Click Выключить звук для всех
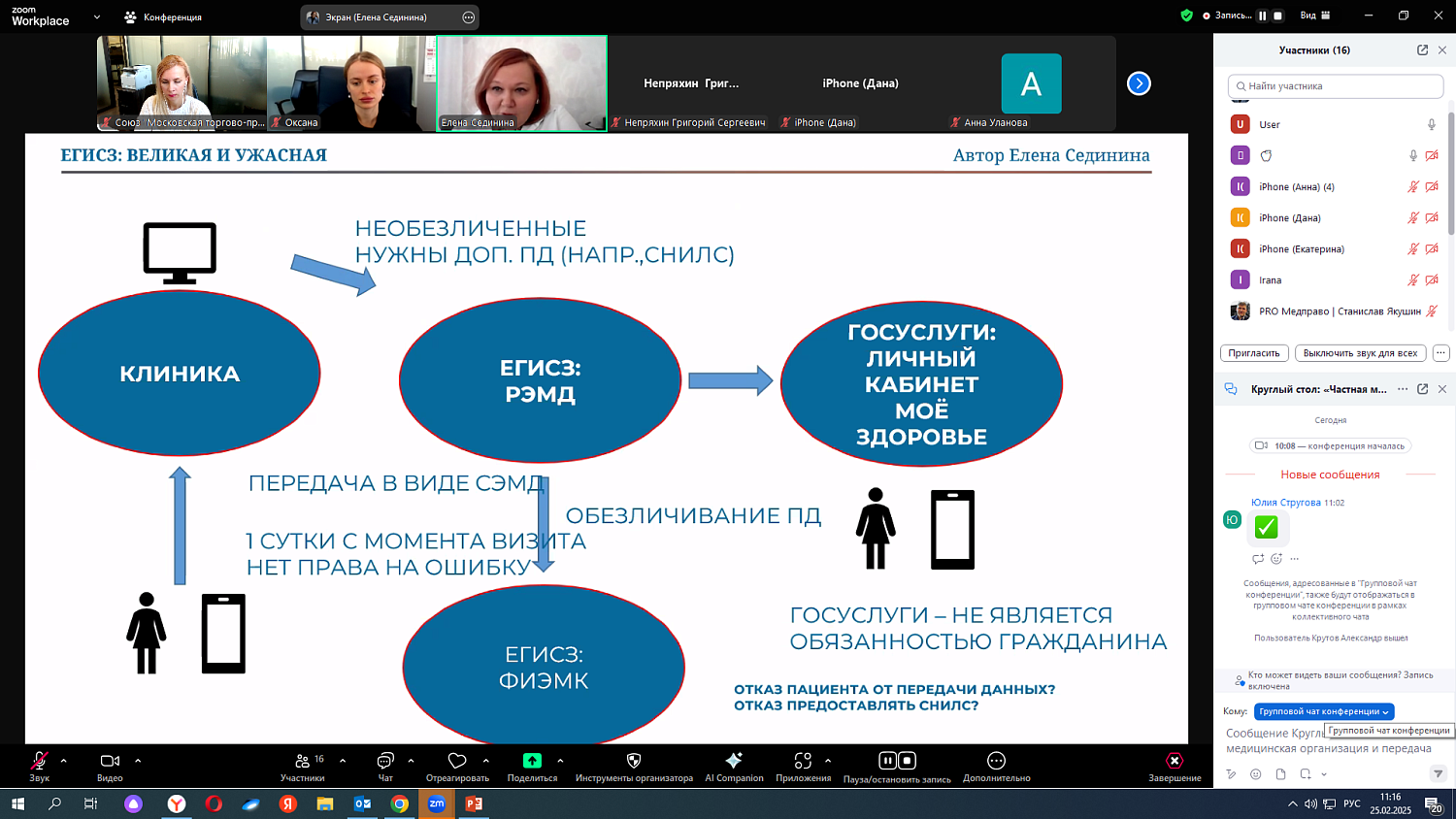Image resolution: width=1456 pixels, height=819 pixels. (1358, 353)
